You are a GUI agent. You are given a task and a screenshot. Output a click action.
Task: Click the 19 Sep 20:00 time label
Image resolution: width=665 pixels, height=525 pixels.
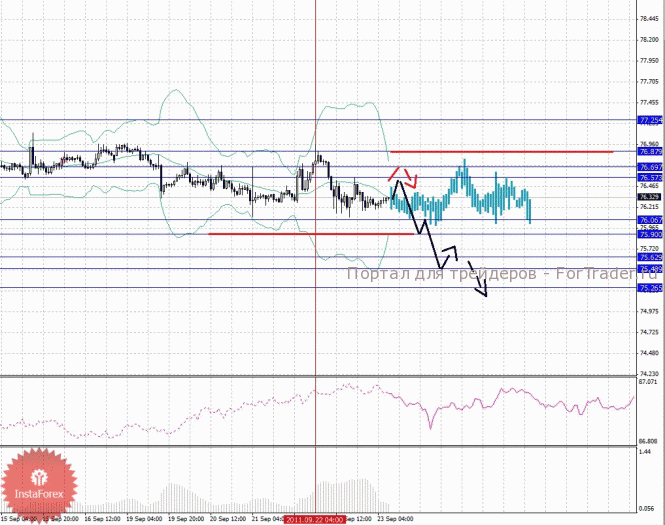pyautogui.click(x=186, y=519)
